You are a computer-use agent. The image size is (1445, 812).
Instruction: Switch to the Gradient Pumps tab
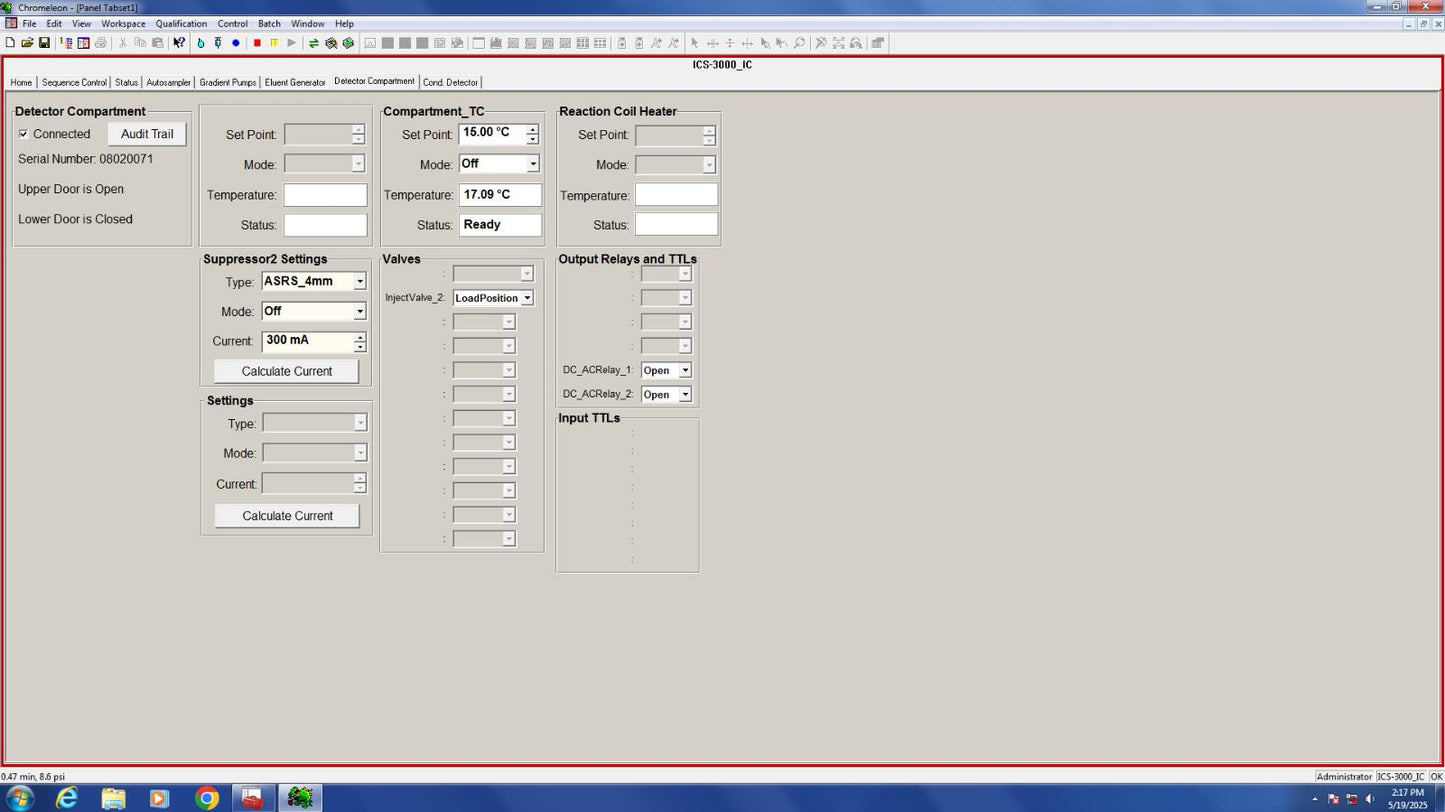(227, 82)
